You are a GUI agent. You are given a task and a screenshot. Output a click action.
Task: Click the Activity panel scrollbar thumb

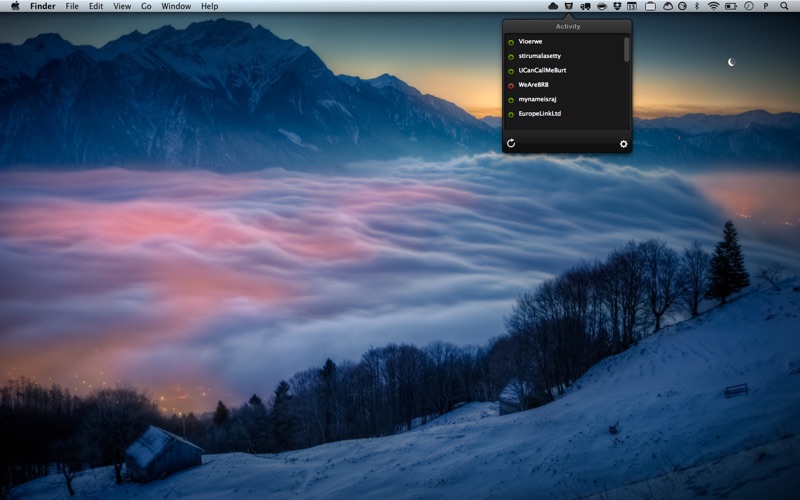[x=627, y=49]
